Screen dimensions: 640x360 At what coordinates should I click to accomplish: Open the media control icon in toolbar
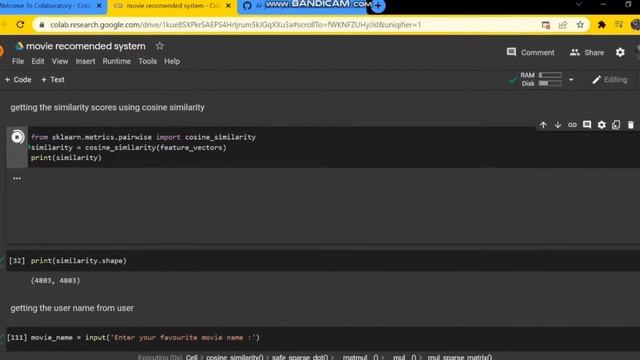click(619, 25)
